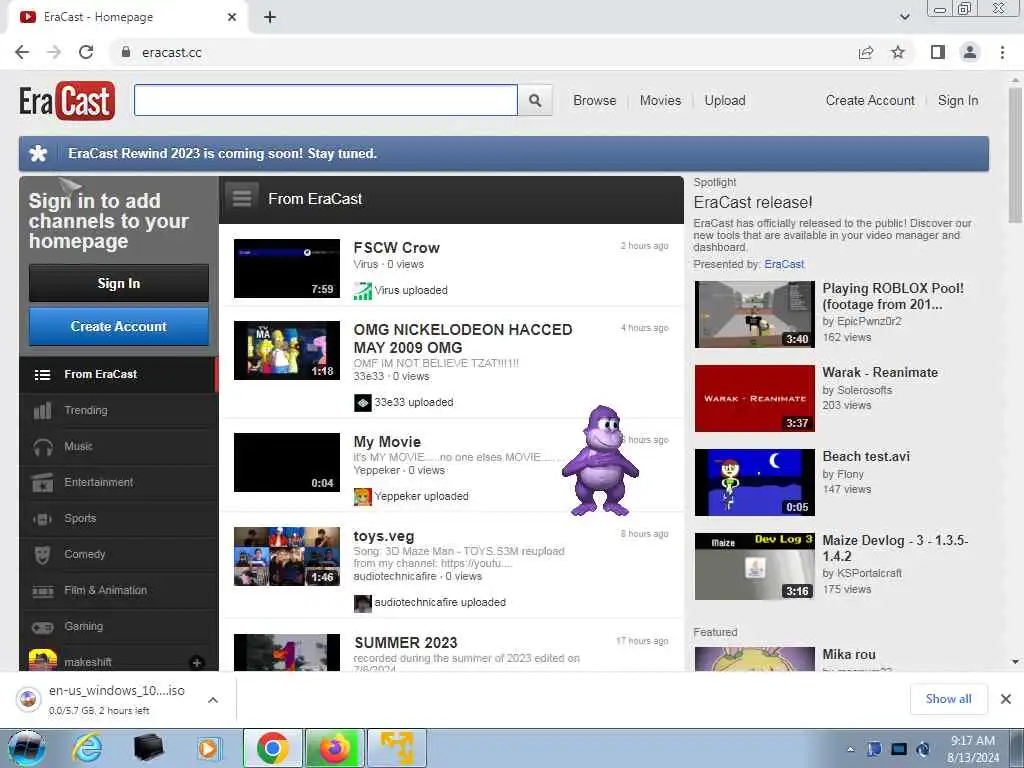Click Sign In in the header
The width and height of the screenshot is (1024, 768).
[x=958, y=101]
